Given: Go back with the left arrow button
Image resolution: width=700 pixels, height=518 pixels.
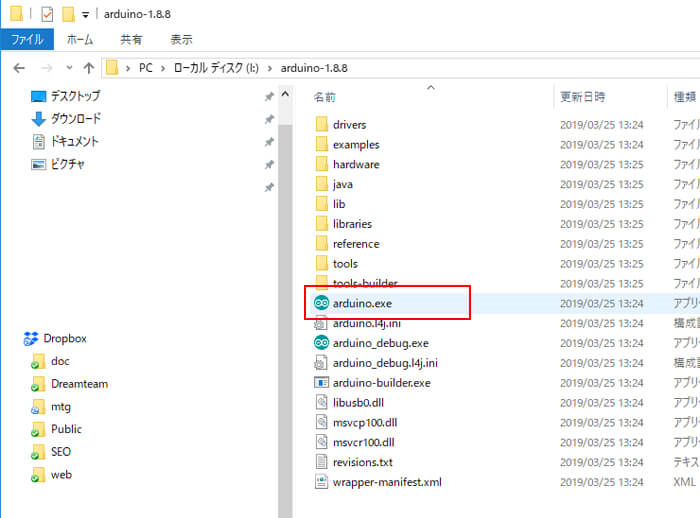Looking at the screenshot, I should click(x=19, y=68).
